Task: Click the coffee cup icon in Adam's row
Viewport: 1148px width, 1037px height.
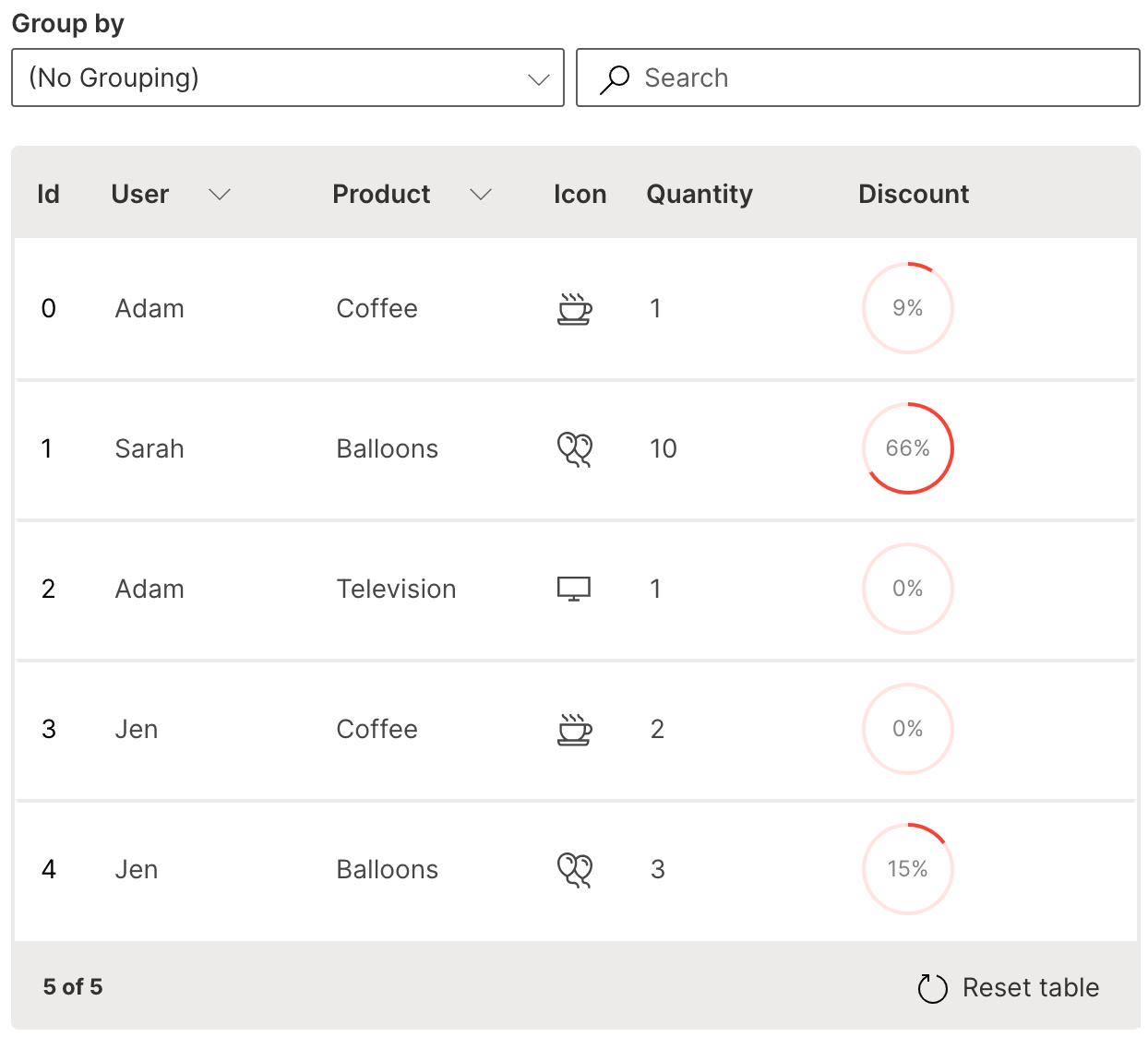Action: pos(574,309)
